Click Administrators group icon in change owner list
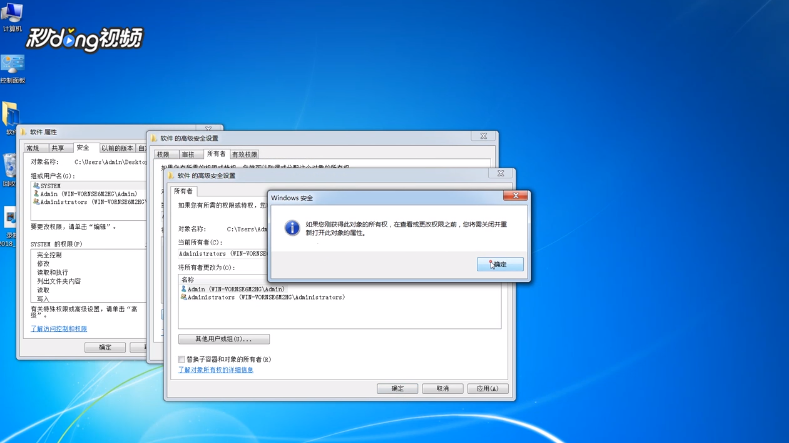This screenshot has width=789, height=443. click(x=184, y=298)
